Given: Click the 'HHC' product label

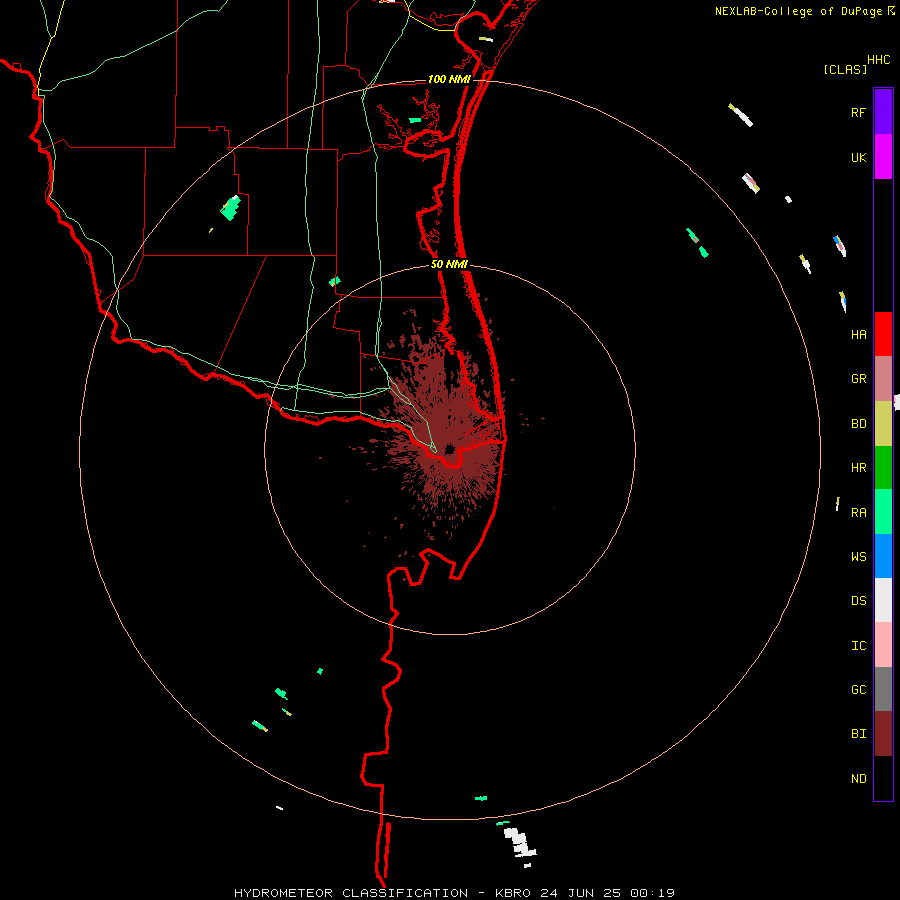Looking at the screenshot, I should tap(878, 60).
